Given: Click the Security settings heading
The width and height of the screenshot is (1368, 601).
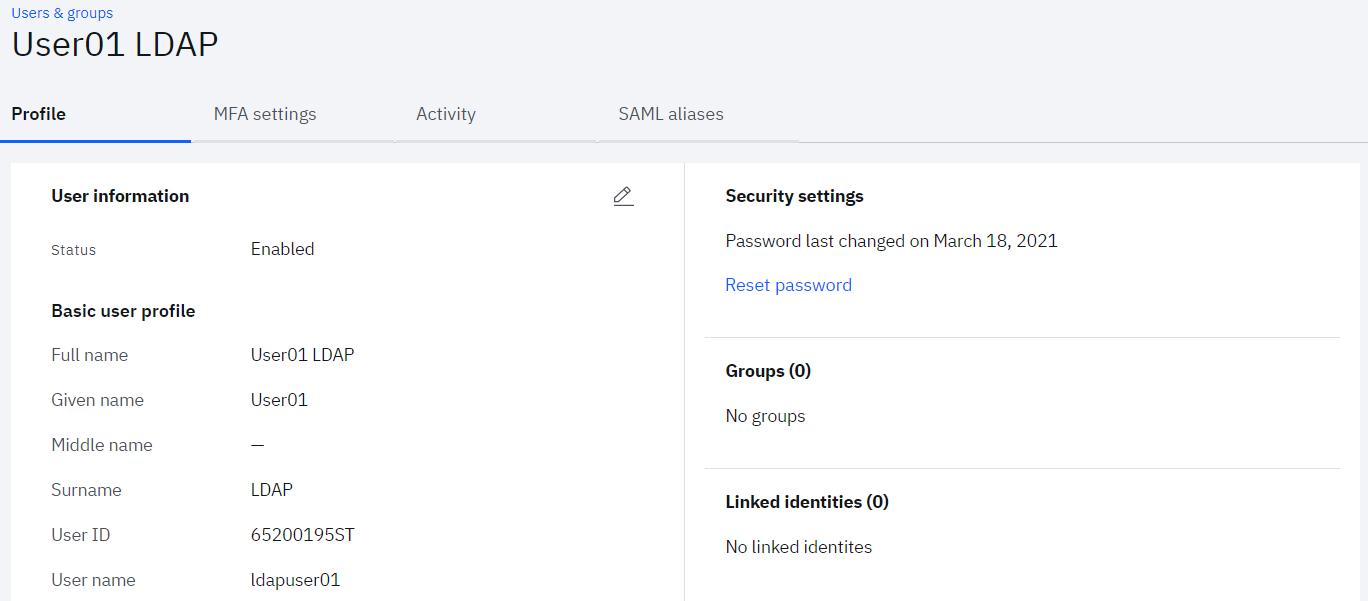Looking at the screenshot, I should (794, 196).
